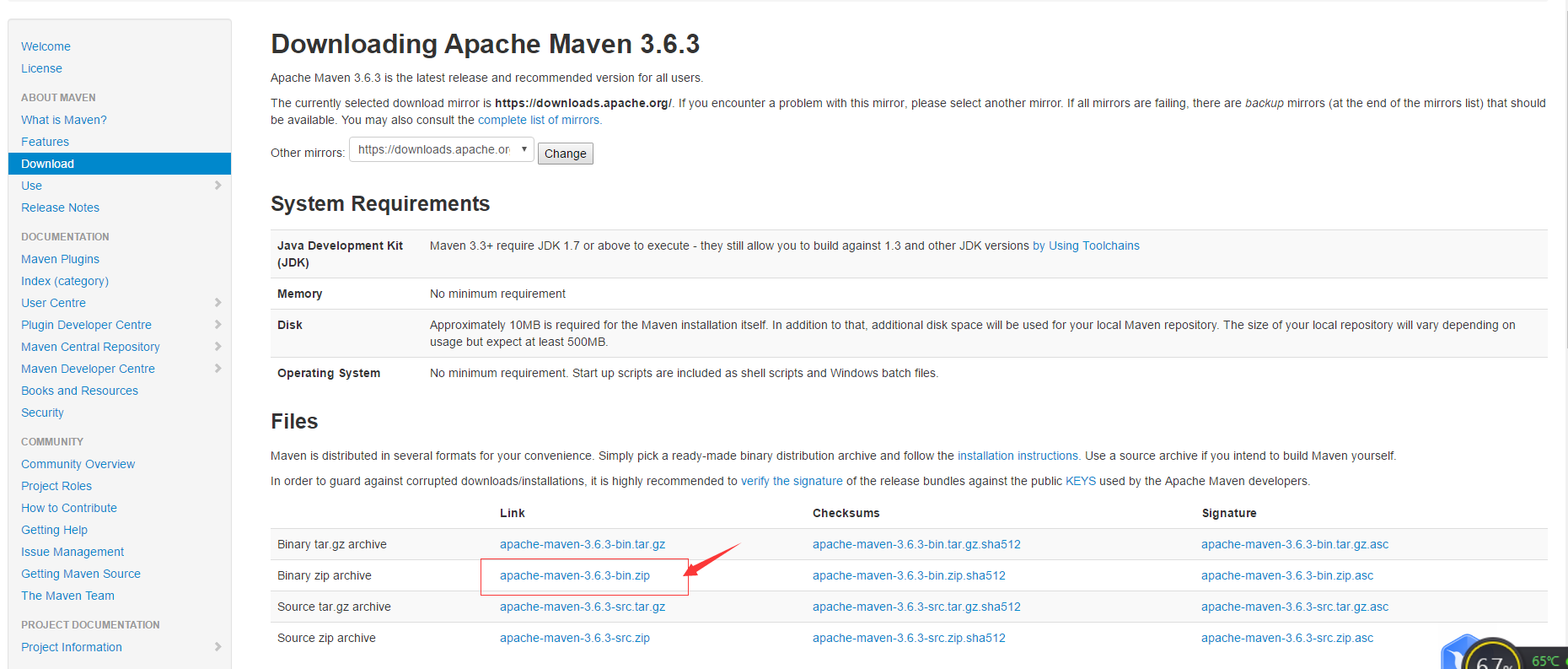
Task: Click the System Requirements heading
Action: tap(380, 204)
